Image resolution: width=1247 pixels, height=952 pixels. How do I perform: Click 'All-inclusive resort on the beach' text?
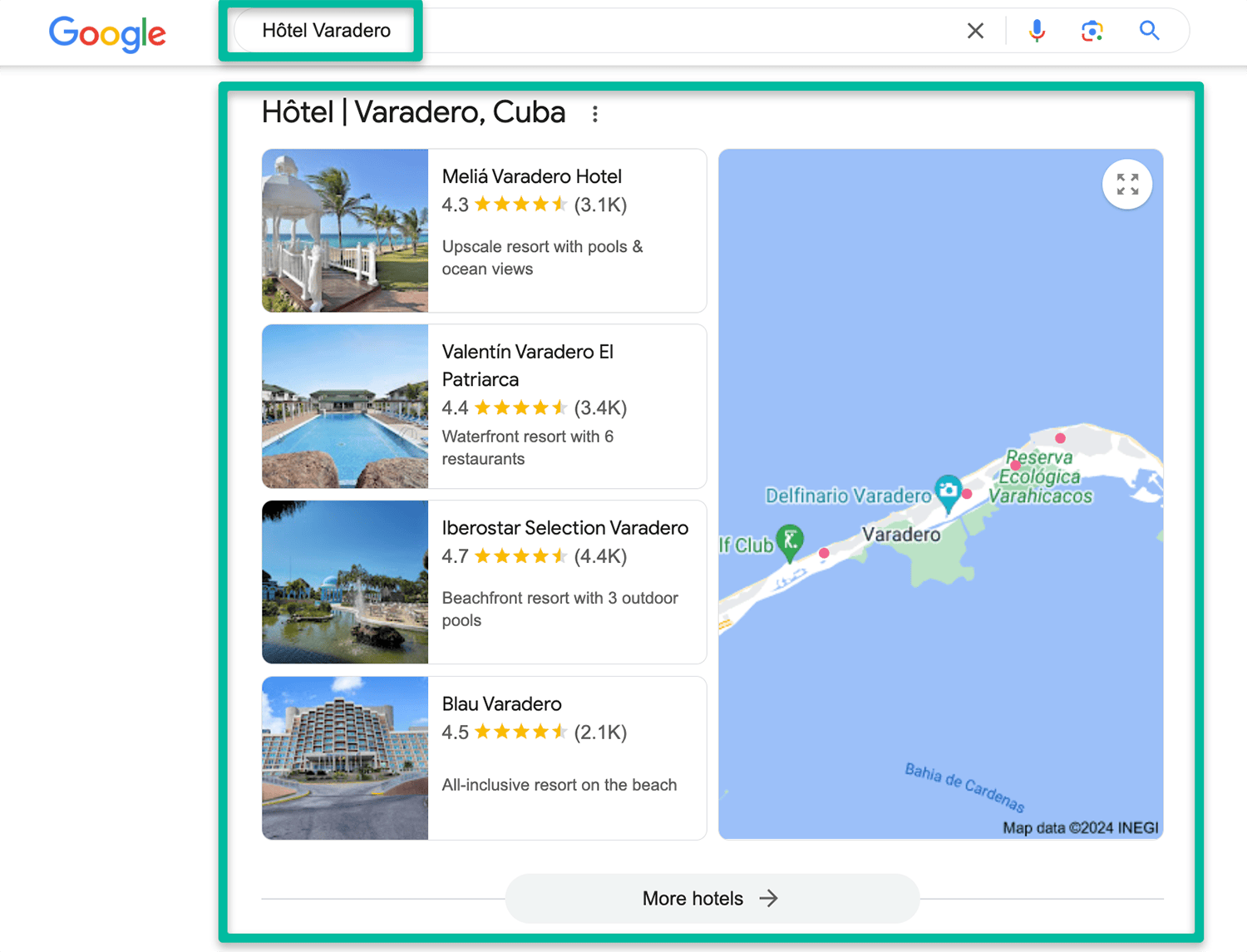click(559, 785)
